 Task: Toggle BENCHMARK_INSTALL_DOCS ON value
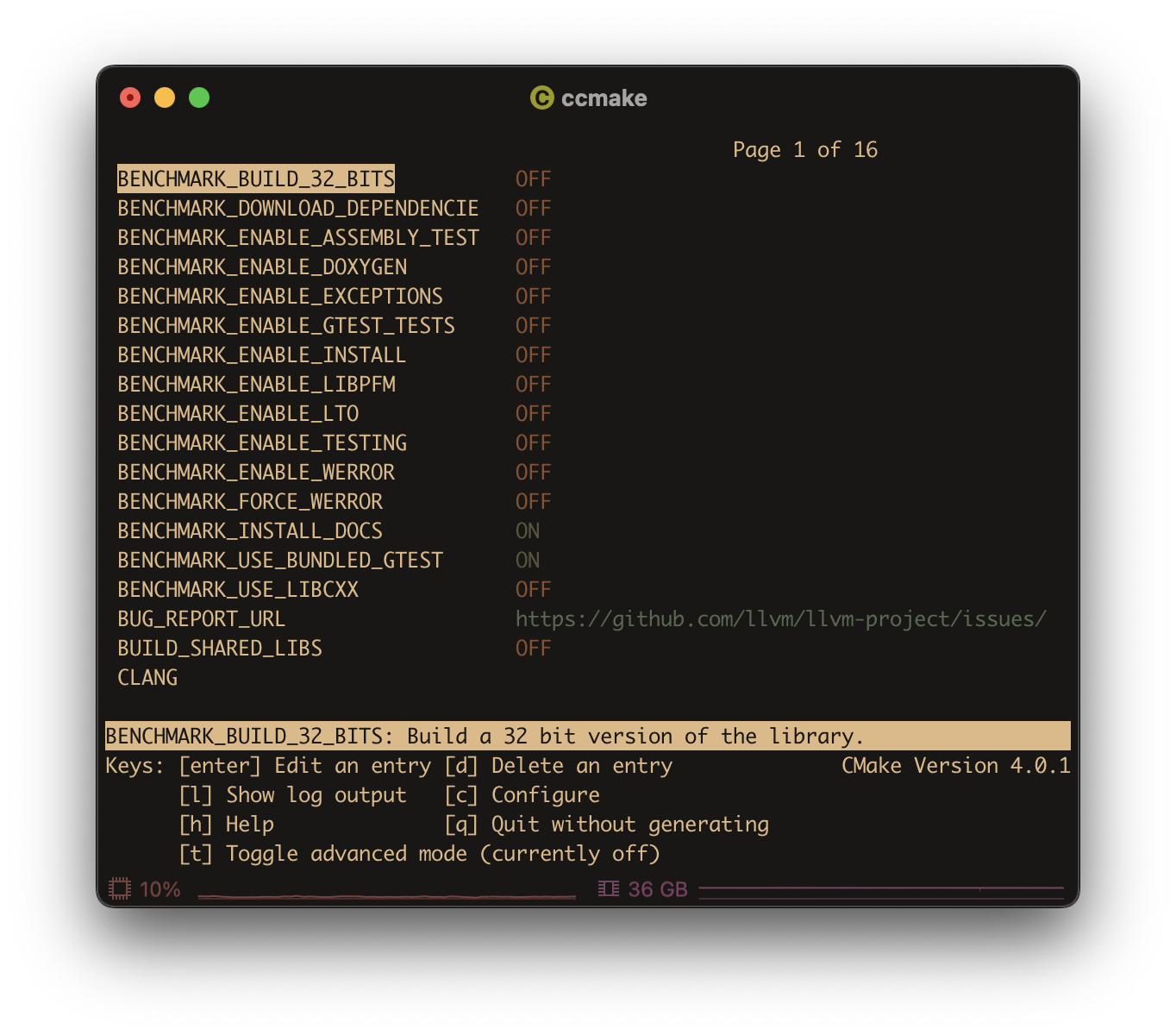click(528, 530)
